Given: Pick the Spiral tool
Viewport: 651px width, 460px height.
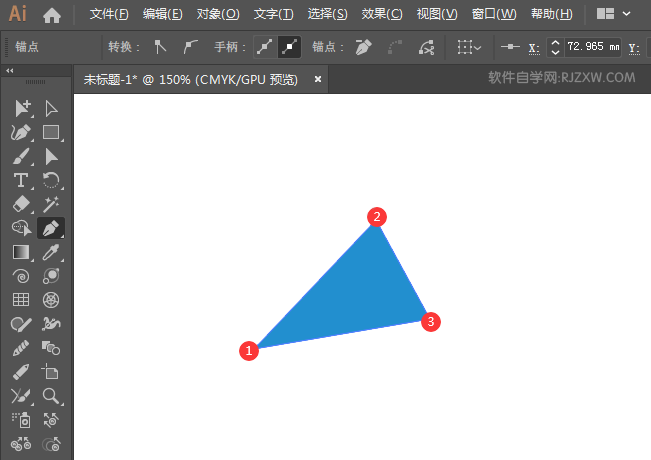Looking at the screenshot, I should coord(21,276).
